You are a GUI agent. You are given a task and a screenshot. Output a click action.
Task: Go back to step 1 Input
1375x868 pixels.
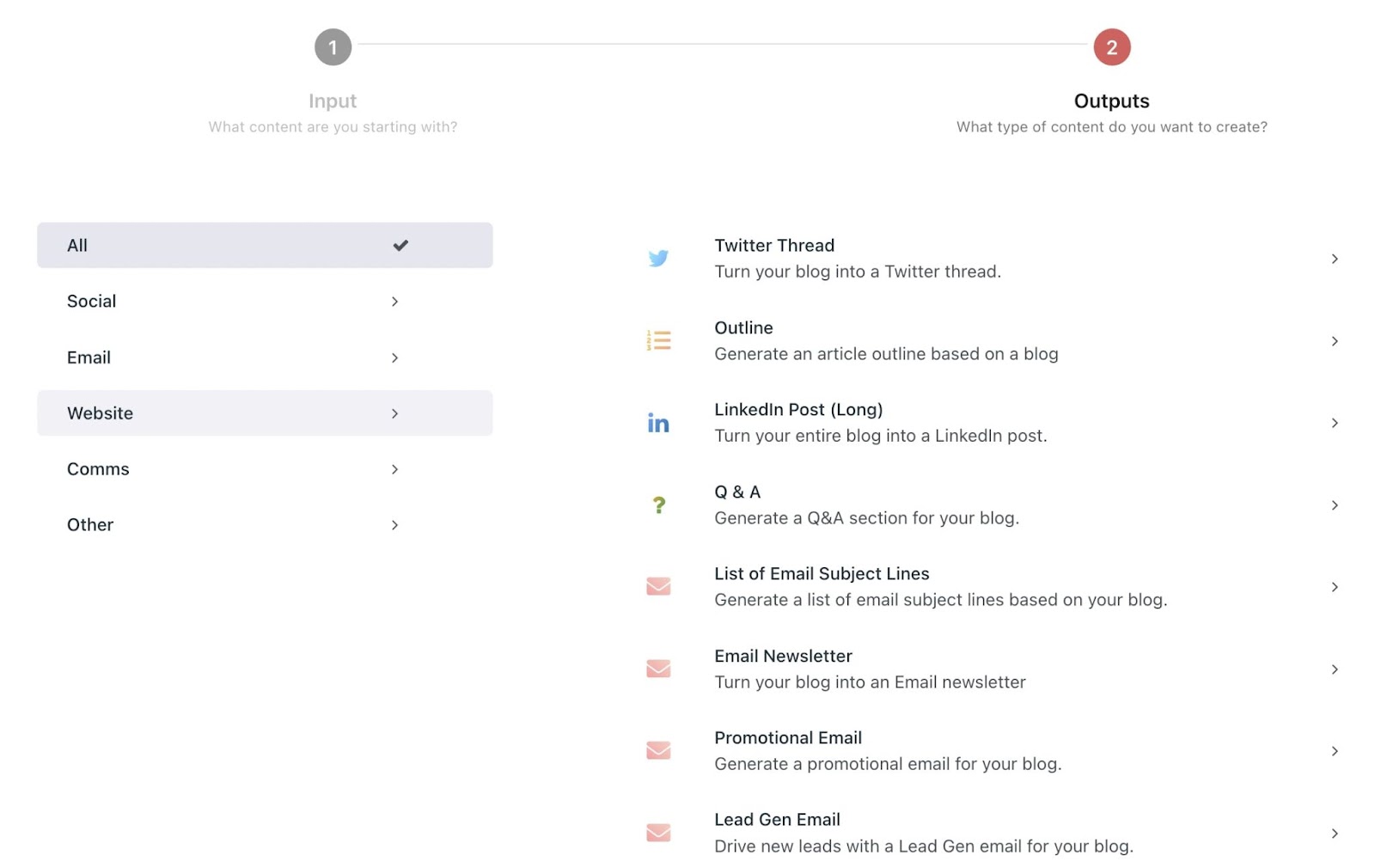(333, 47)
